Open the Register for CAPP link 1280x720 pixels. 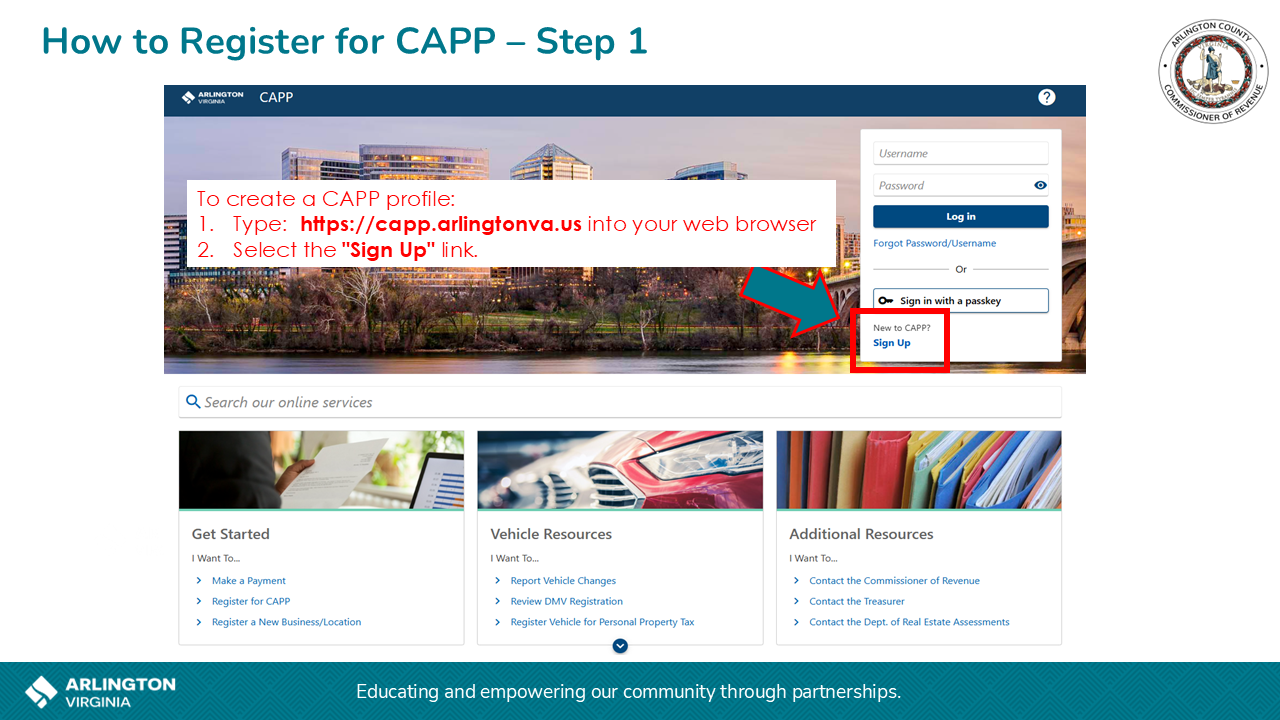(x=251, y=601)
